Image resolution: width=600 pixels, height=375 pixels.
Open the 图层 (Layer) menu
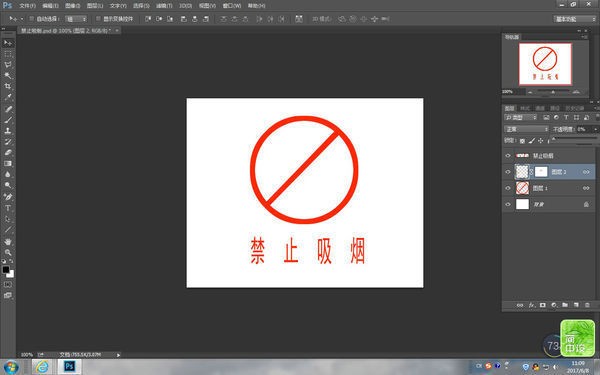(95, 6)
